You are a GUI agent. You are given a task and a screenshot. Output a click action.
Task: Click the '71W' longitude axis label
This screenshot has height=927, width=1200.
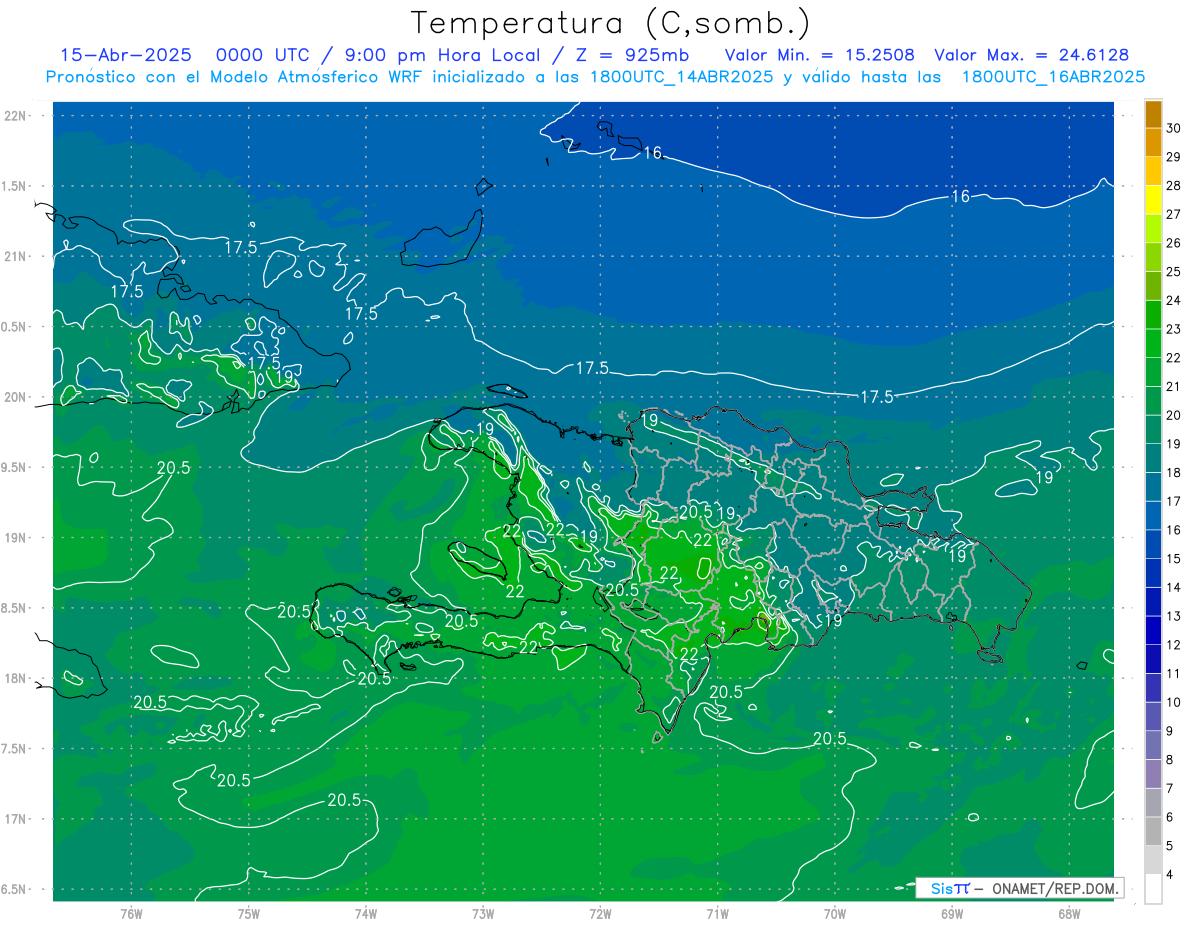717,914
